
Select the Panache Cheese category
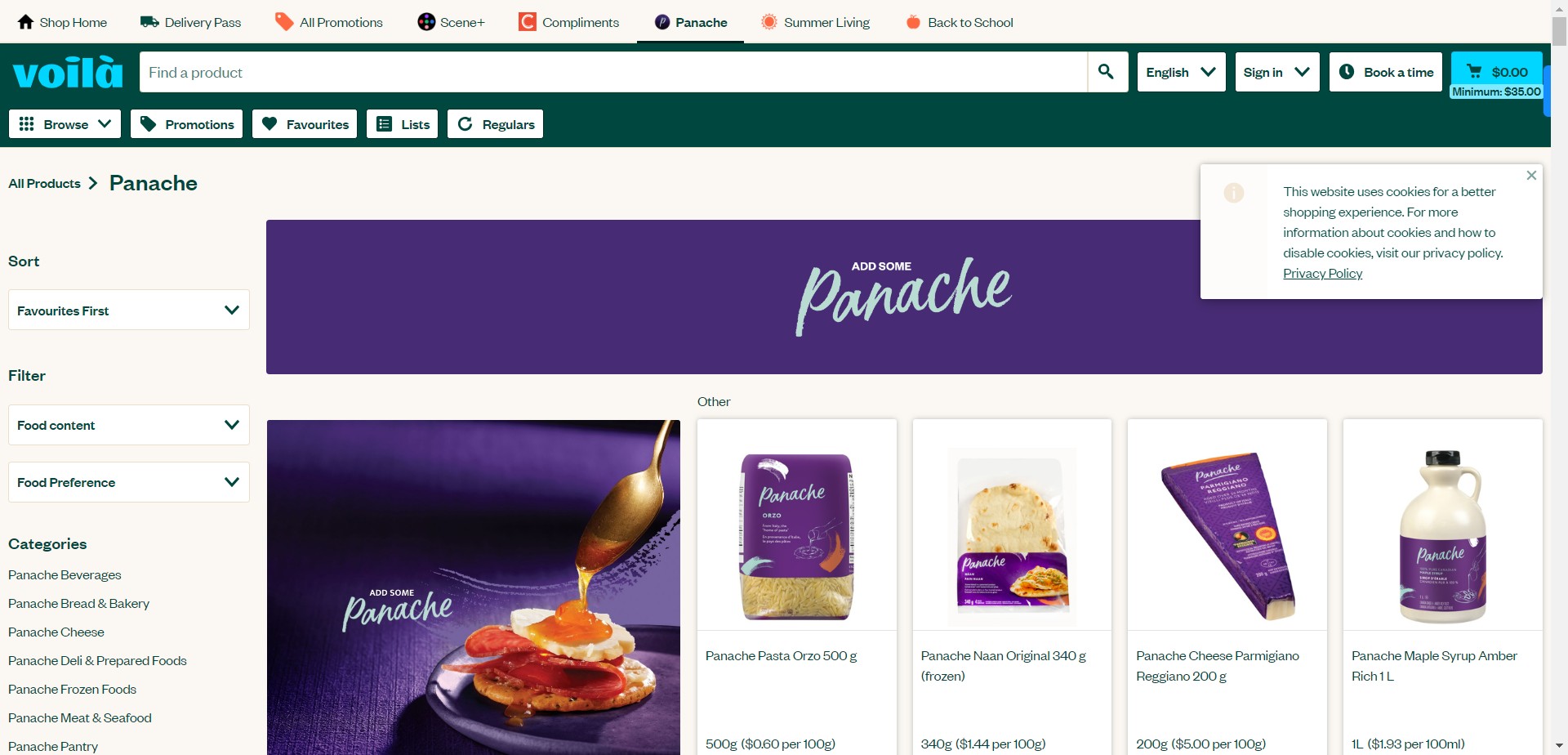click(56, 632)
